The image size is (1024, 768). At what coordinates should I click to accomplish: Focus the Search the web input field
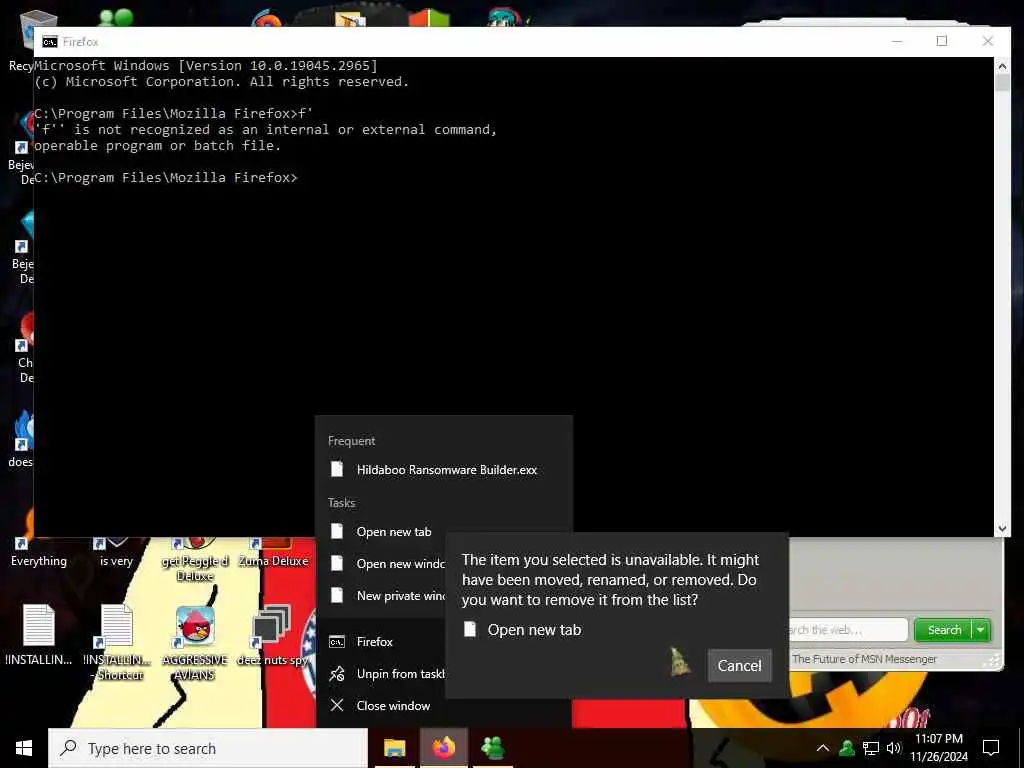coord(848,630)
